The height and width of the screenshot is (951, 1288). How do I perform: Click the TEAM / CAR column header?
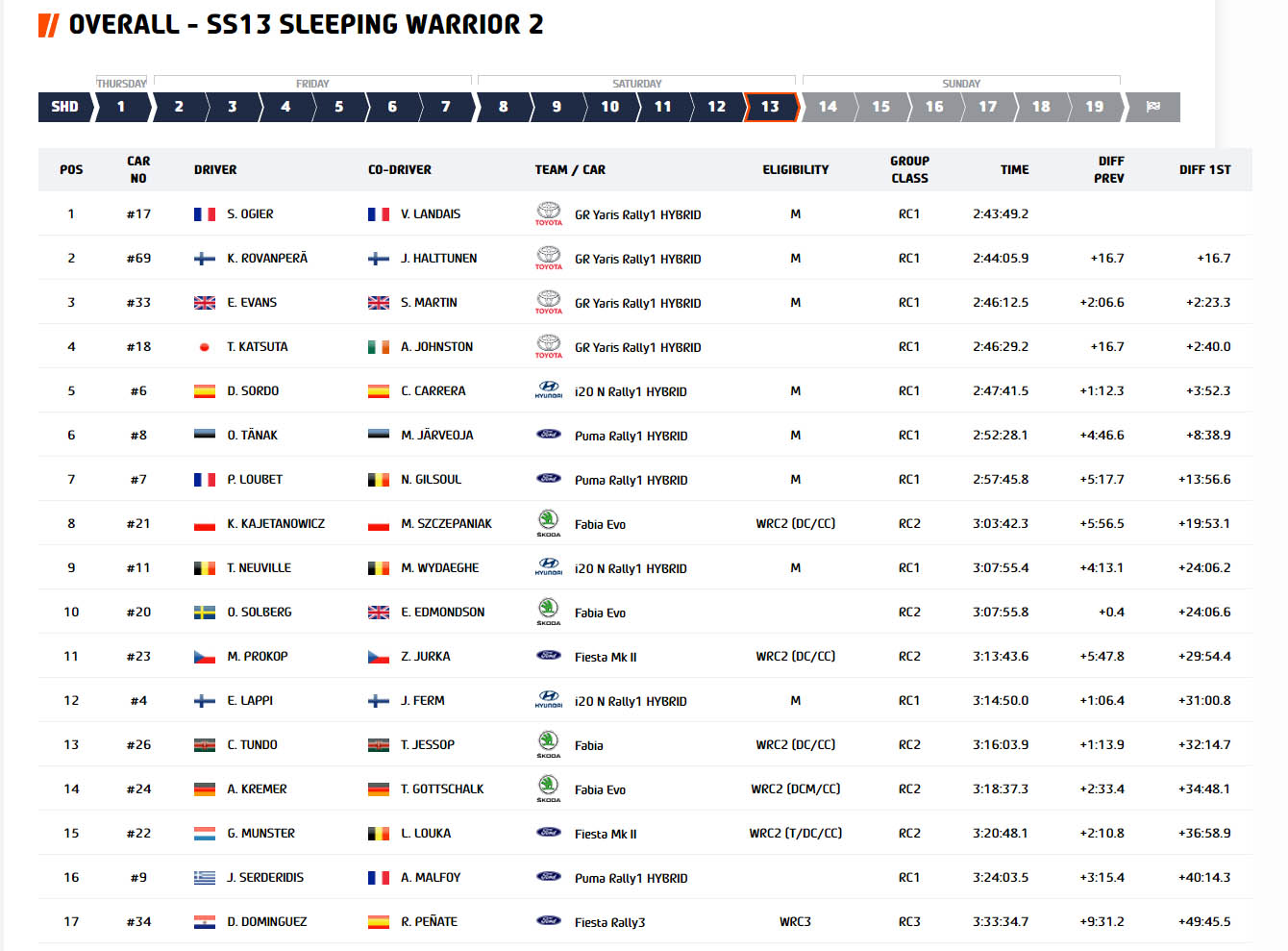pyautogui.click(x=570, y=170)
